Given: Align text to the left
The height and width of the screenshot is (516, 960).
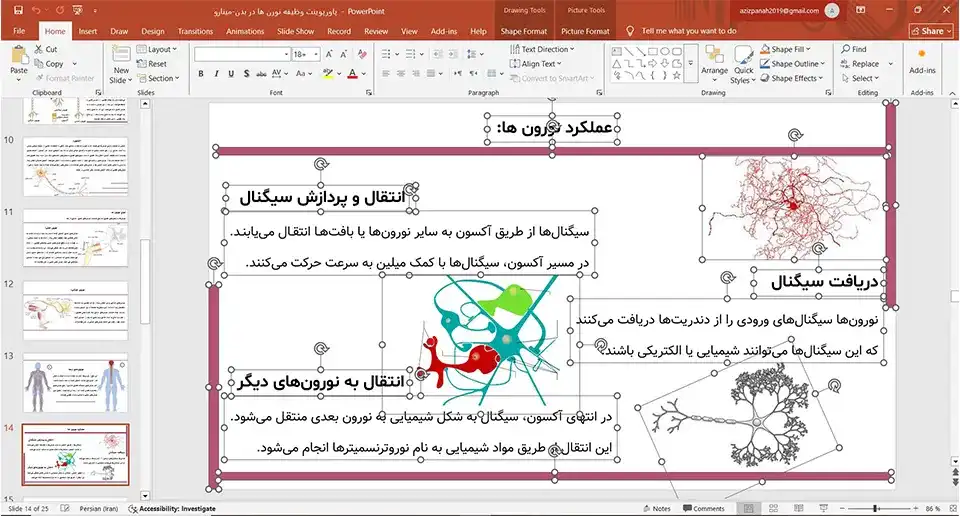Looking at the screenshot, I should click(x=386, y=73).
